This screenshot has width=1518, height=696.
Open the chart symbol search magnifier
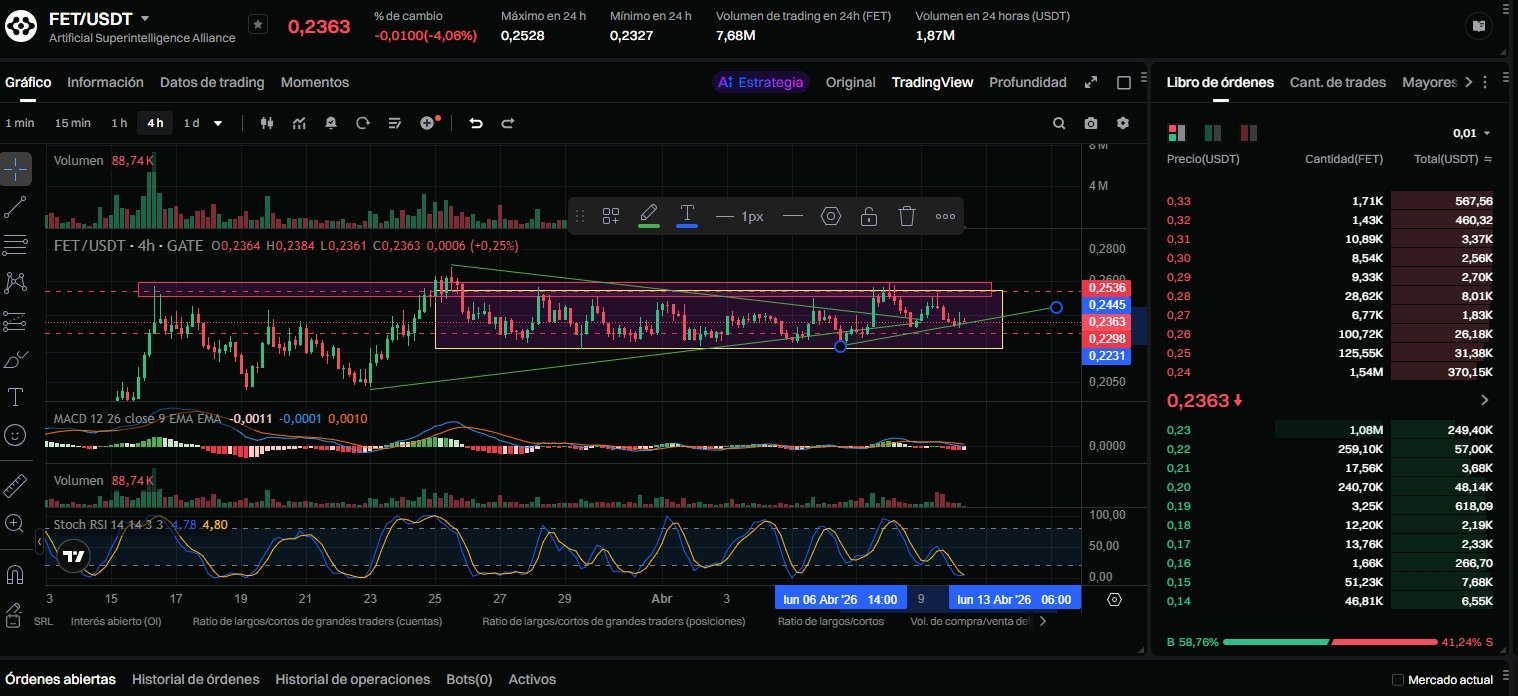[1059, 123]
